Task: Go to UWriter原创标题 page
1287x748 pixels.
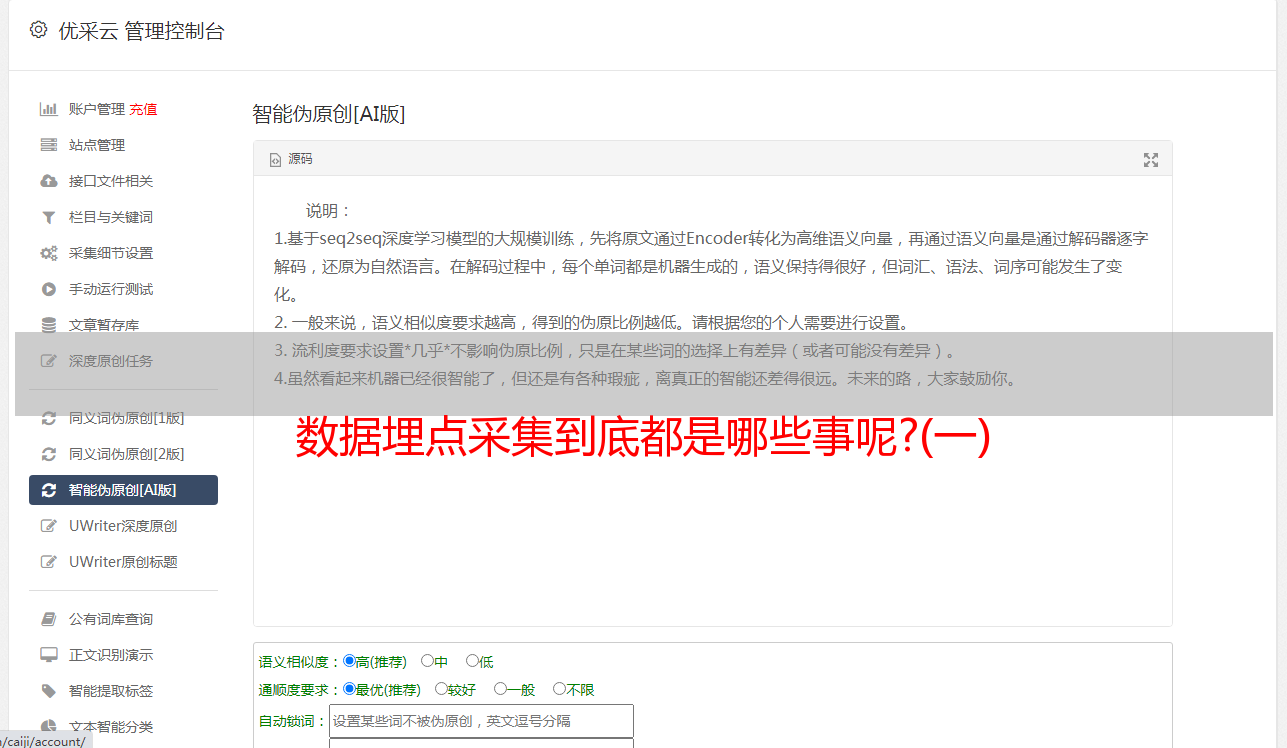Action: (123, 562)
